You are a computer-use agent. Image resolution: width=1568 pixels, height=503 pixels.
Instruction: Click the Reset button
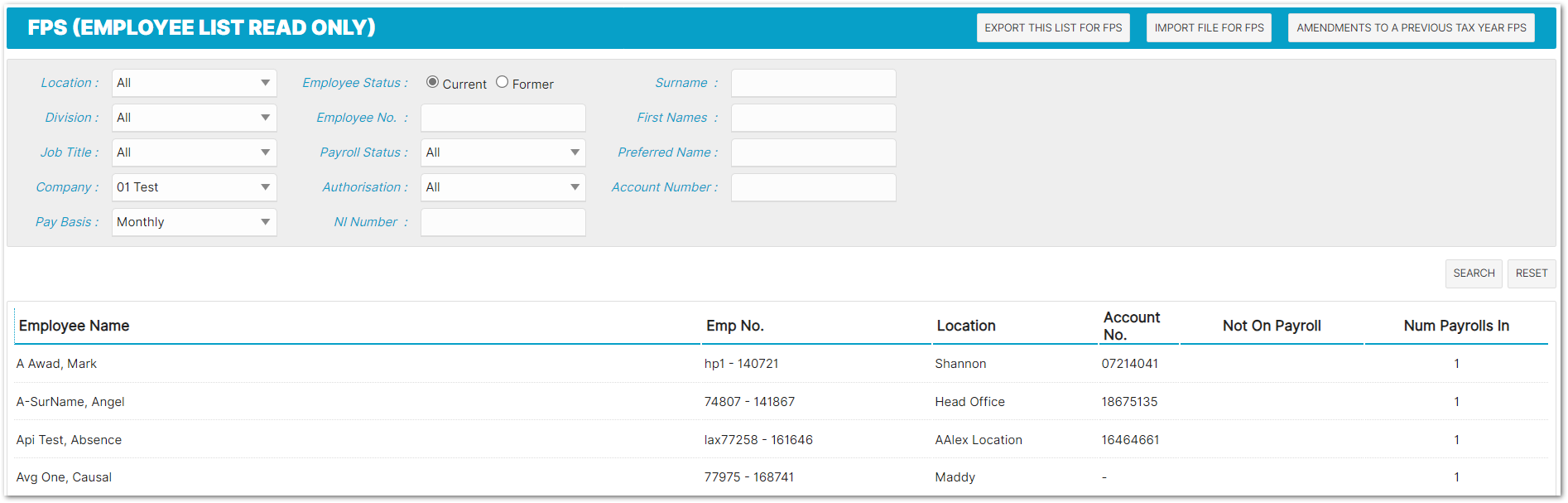click(1532, 273)
